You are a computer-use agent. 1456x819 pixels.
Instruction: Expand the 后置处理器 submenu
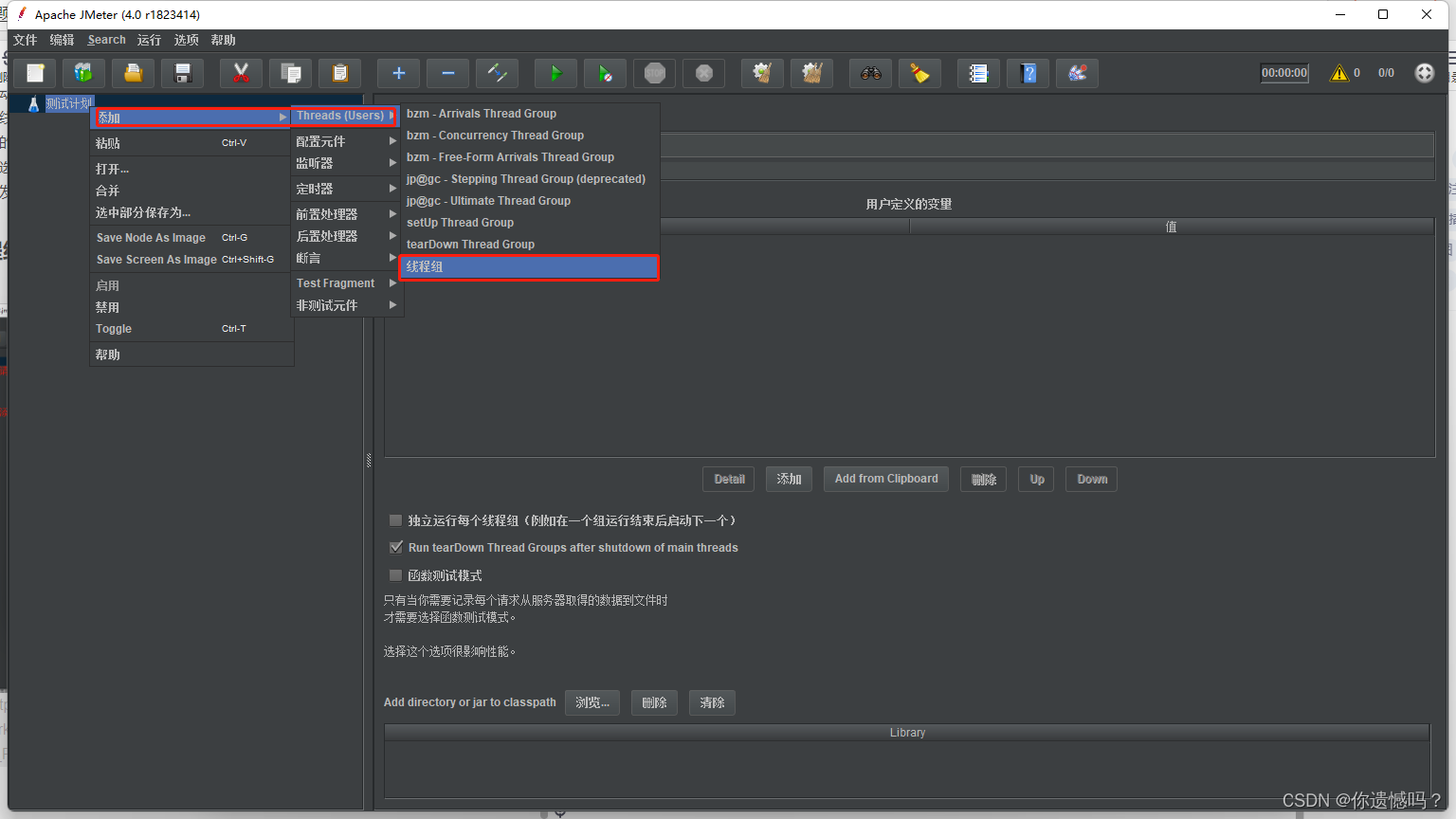[347, 236]
